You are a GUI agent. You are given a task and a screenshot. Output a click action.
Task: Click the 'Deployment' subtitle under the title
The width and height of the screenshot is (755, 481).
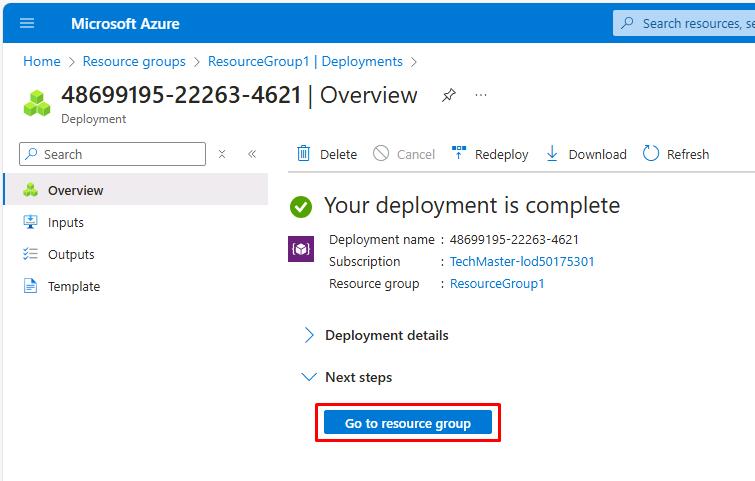93,119
